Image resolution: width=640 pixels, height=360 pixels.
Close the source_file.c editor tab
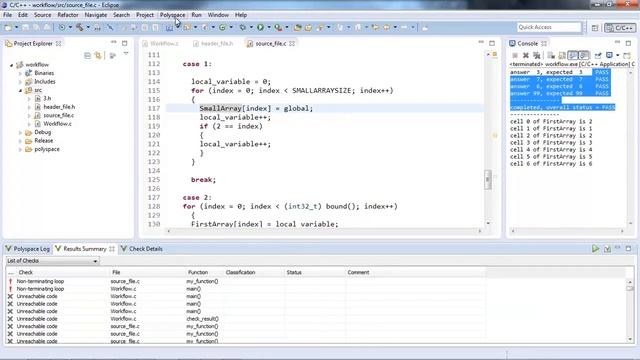click(292, 44)
